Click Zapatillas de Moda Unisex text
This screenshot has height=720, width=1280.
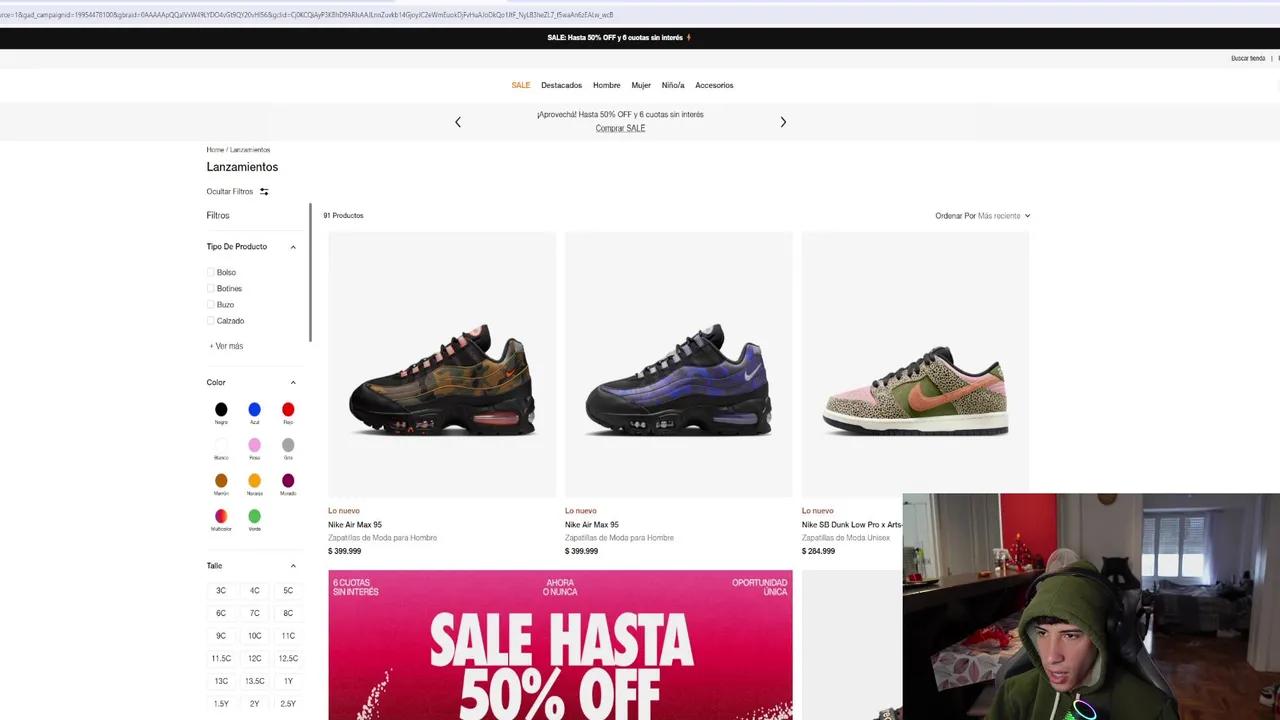click(845, 538)
